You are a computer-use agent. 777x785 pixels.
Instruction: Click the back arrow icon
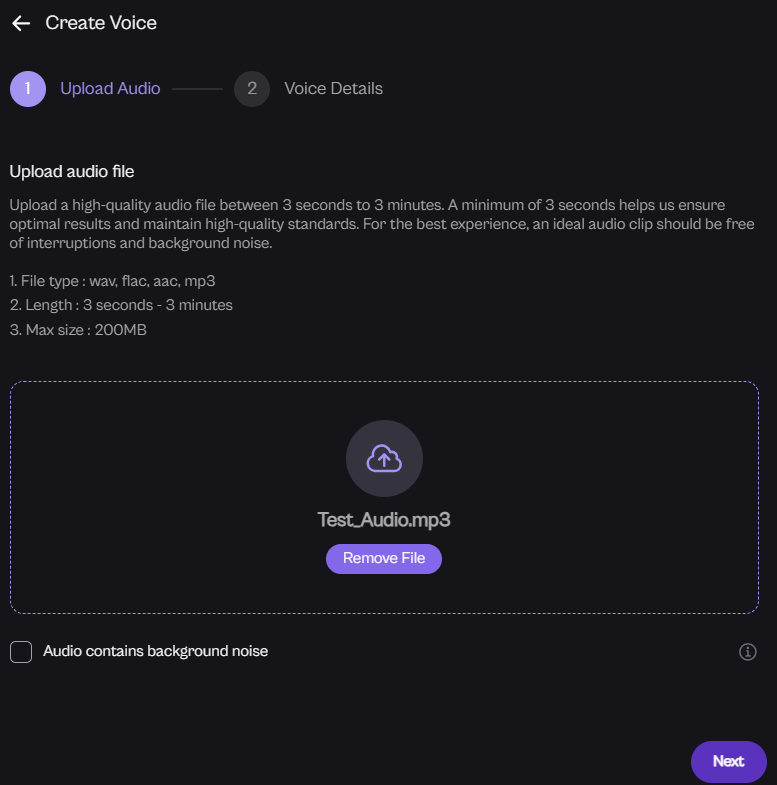(x=21, y=23)
